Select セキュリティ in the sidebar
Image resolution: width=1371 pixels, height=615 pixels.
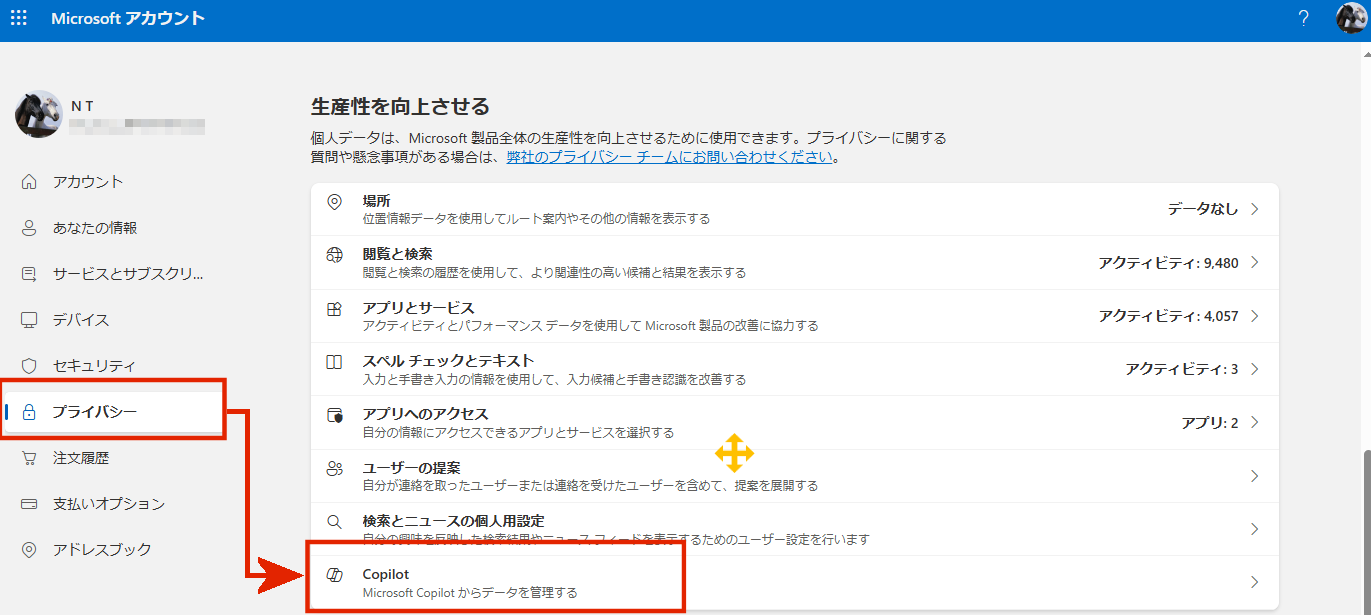[x=94, y=366]
